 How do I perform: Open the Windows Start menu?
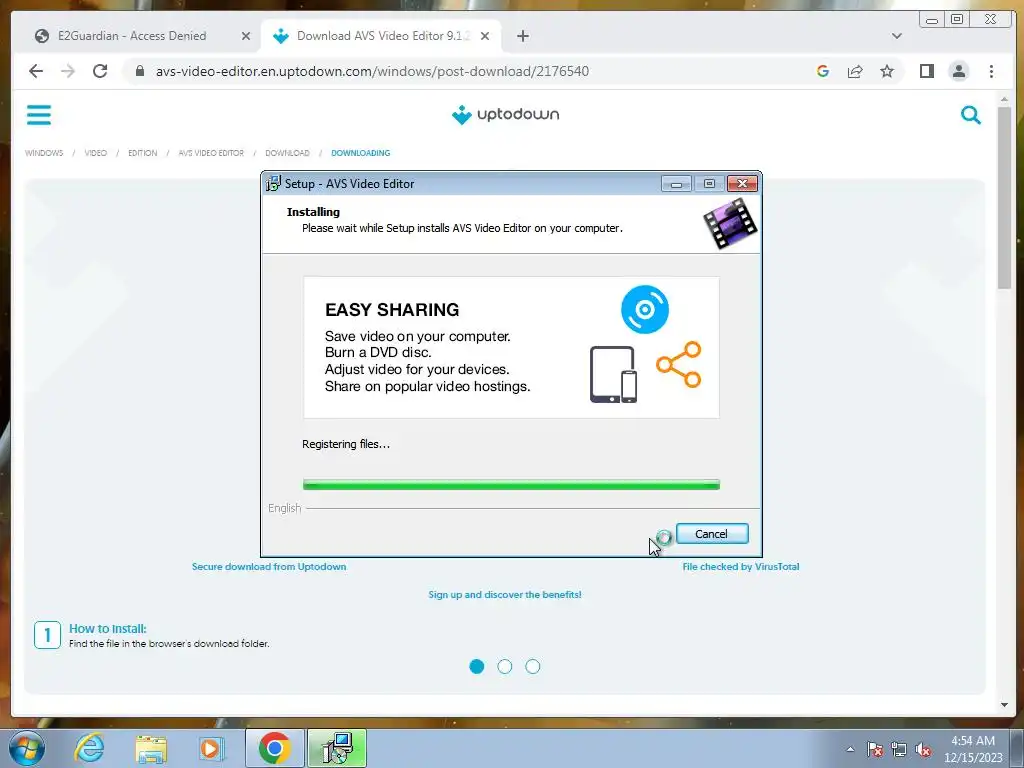click(x=27, y=748)
